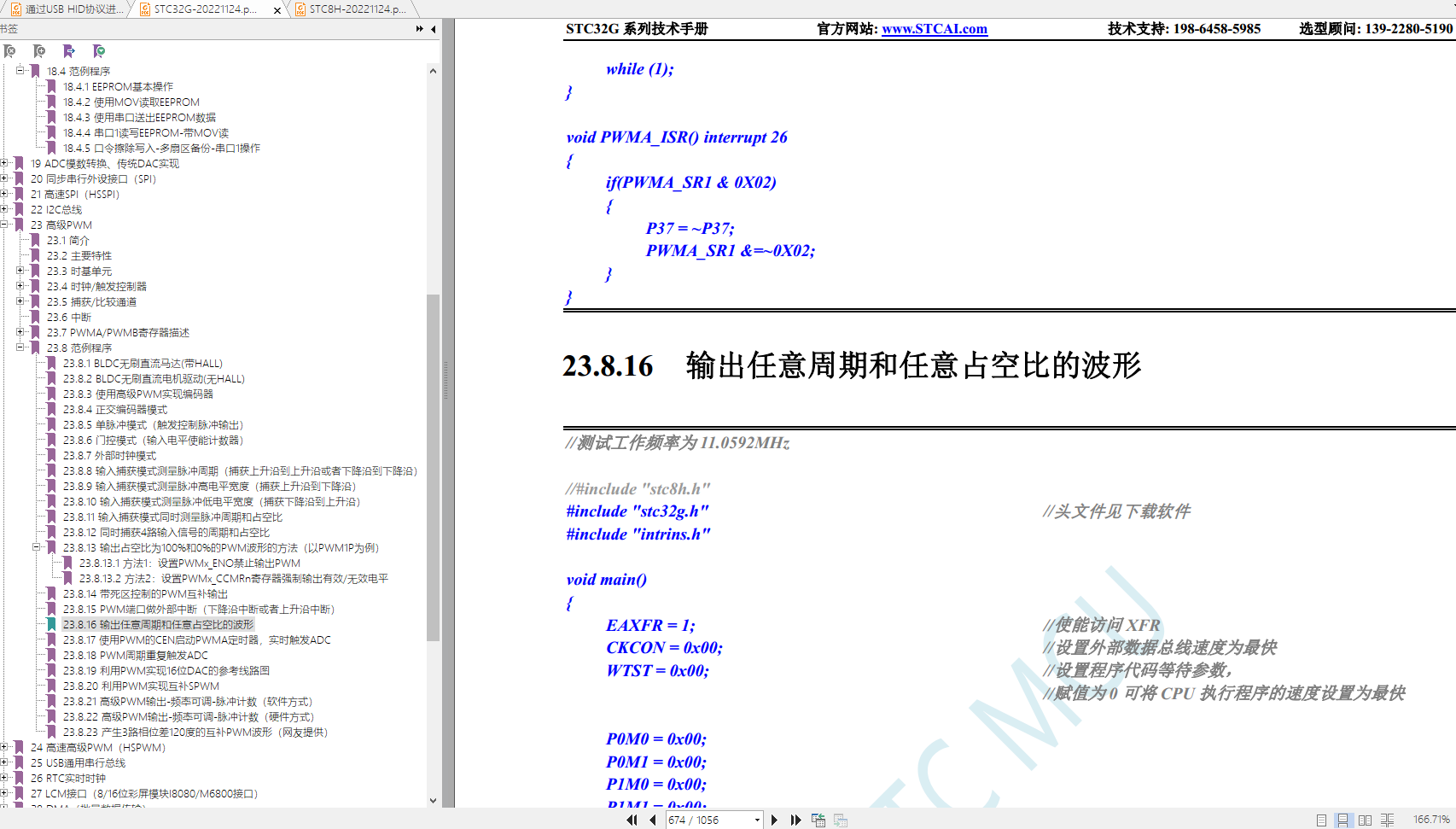Switch to continuous facing view
The height and width of the screenshot is (829, 1456).
[x=1387, y=820]
